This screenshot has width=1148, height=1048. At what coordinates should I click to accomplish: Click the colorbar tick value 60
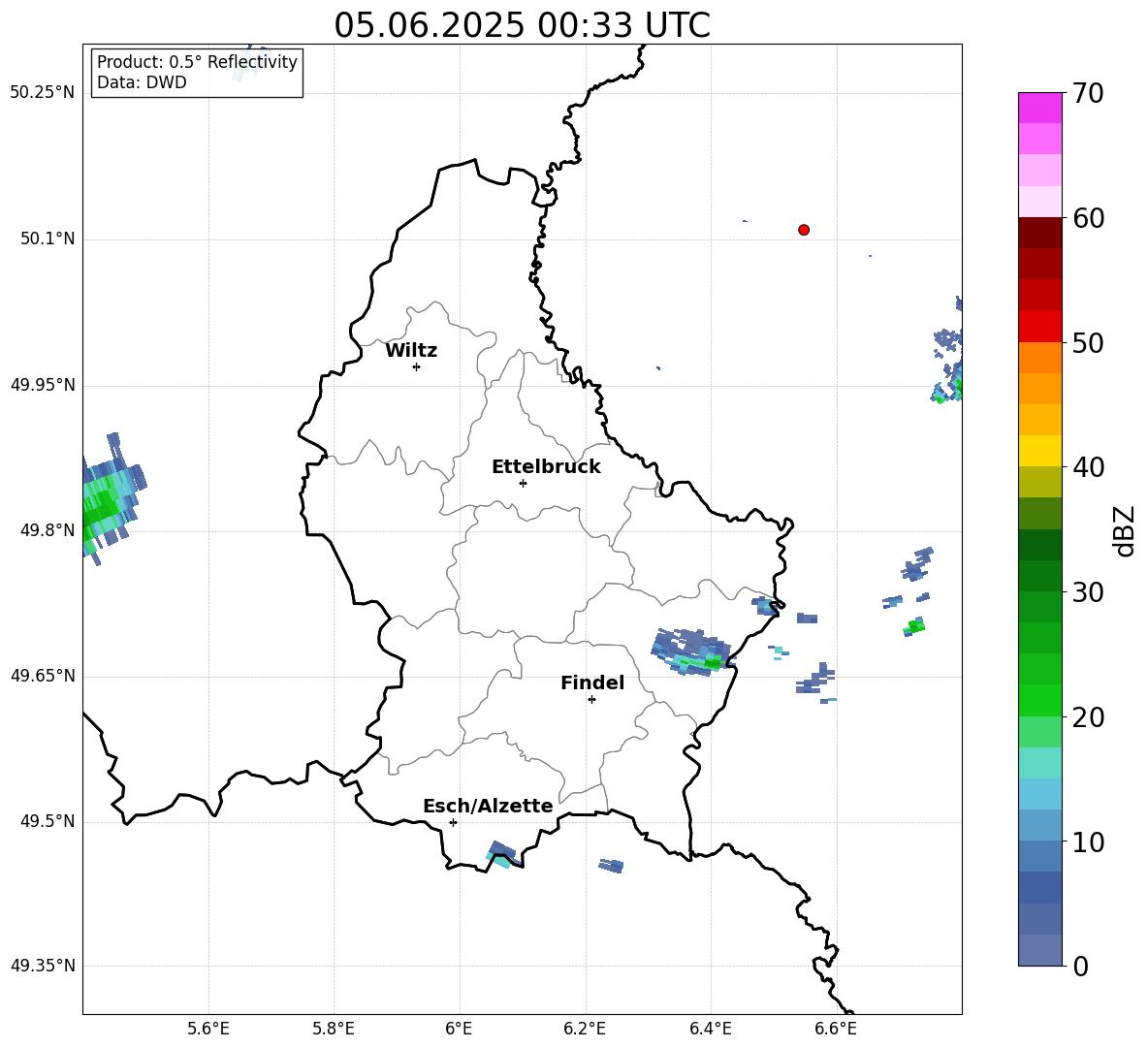(1088, 218)
